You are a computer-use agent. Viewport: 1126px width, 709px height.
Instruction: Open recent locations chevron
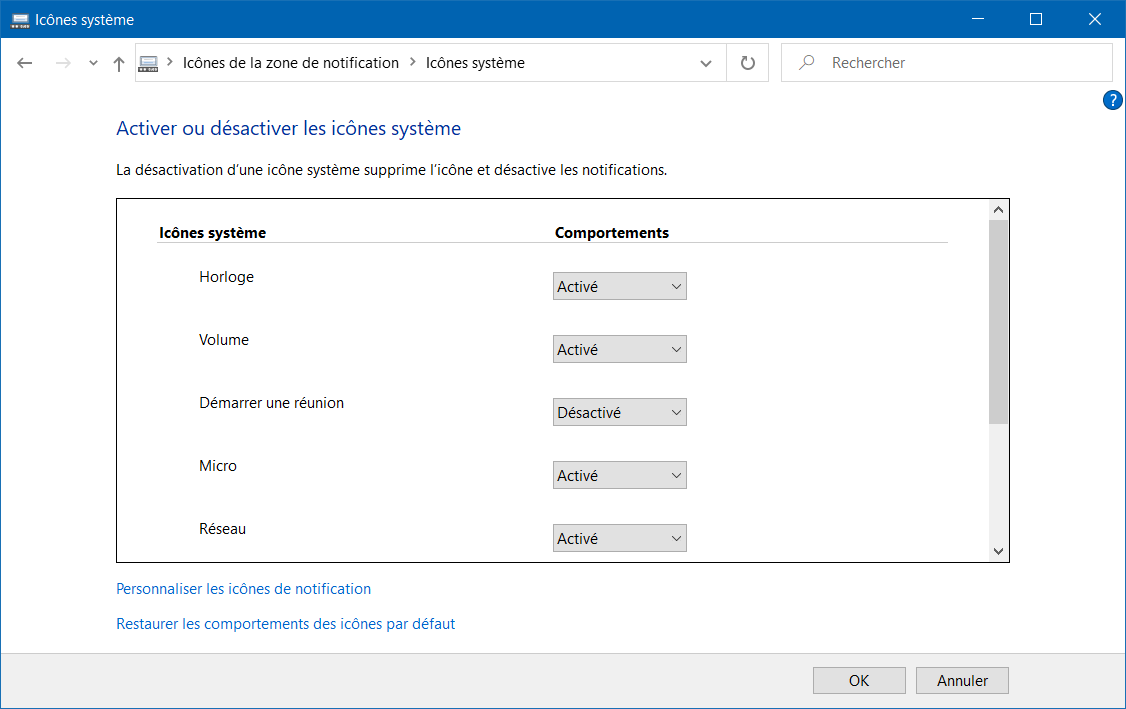click(x=93, y=63)
